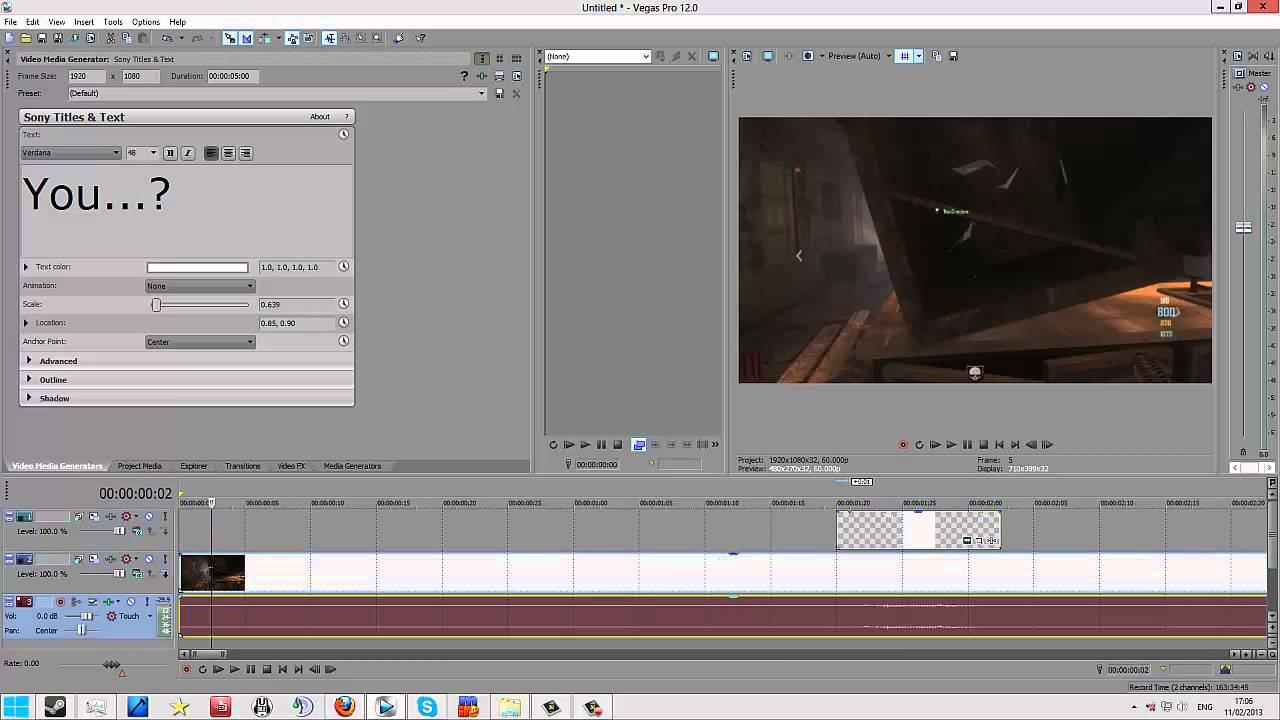Click the About button
Screen dimensions: 1280x720
pyautogui.click(x=320, y=117)
